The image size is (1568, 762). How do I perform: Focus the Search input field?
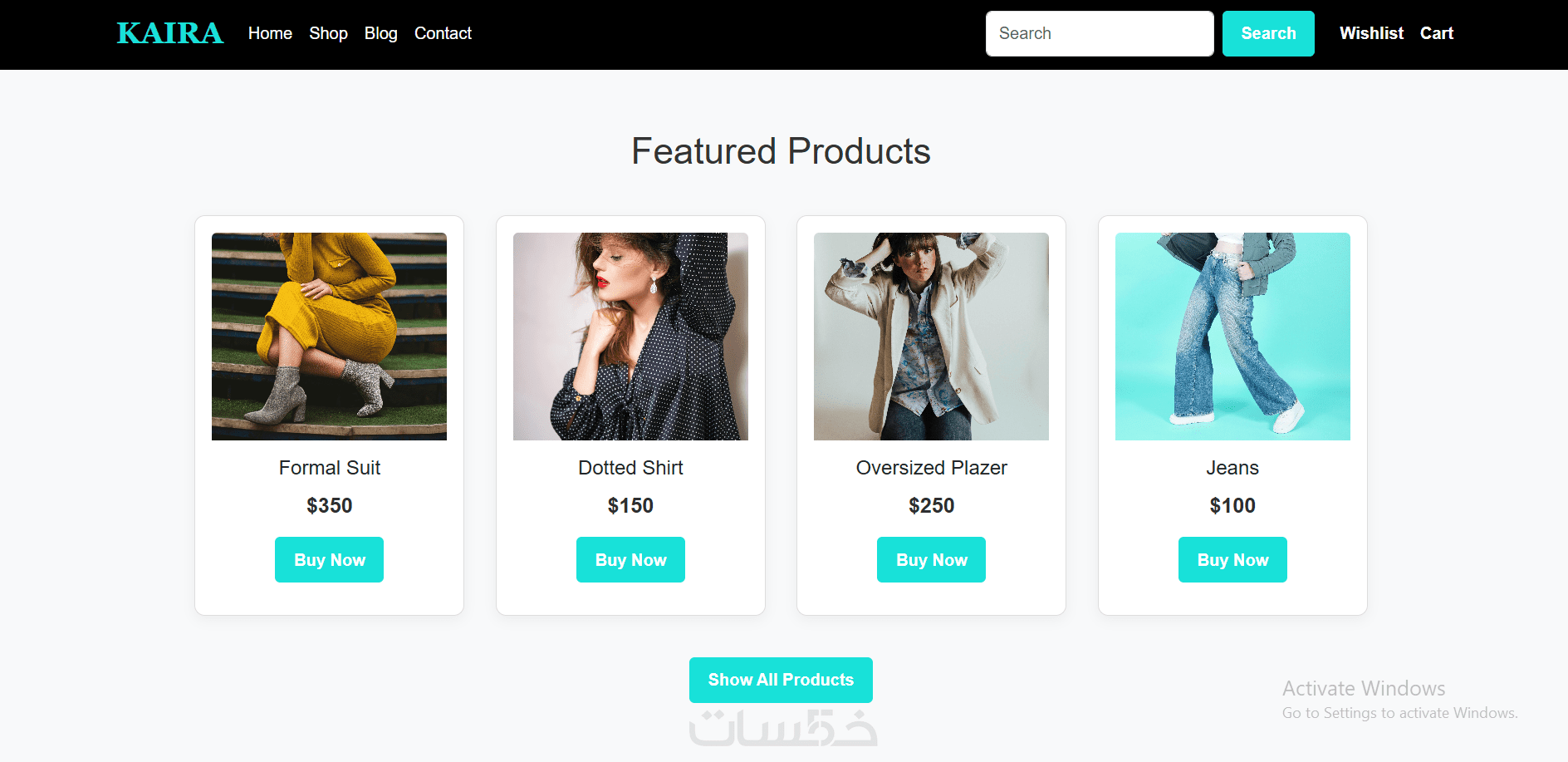1099,33
